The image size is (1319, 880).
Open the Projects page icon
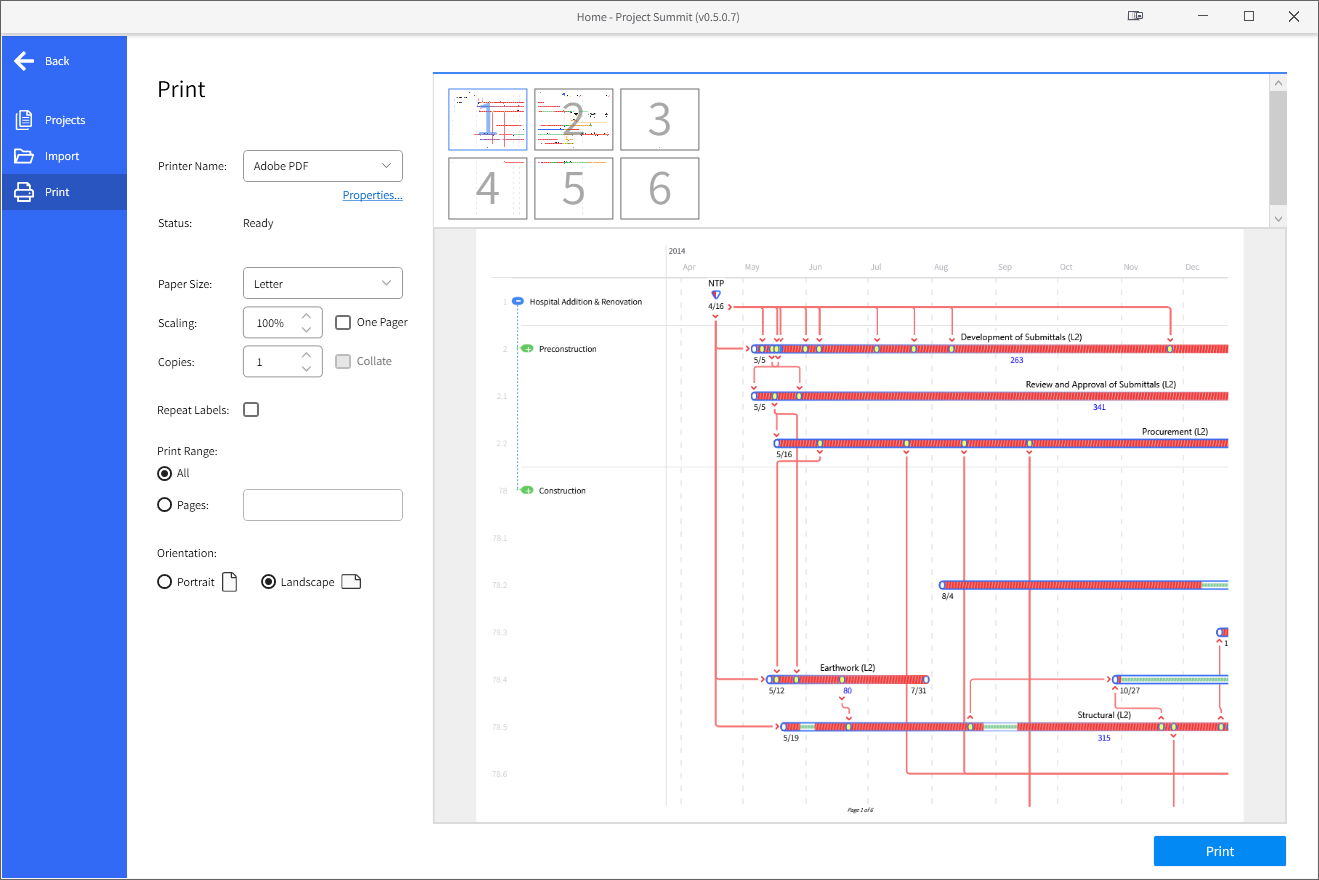pyautogui.click(x=24, y=120)
